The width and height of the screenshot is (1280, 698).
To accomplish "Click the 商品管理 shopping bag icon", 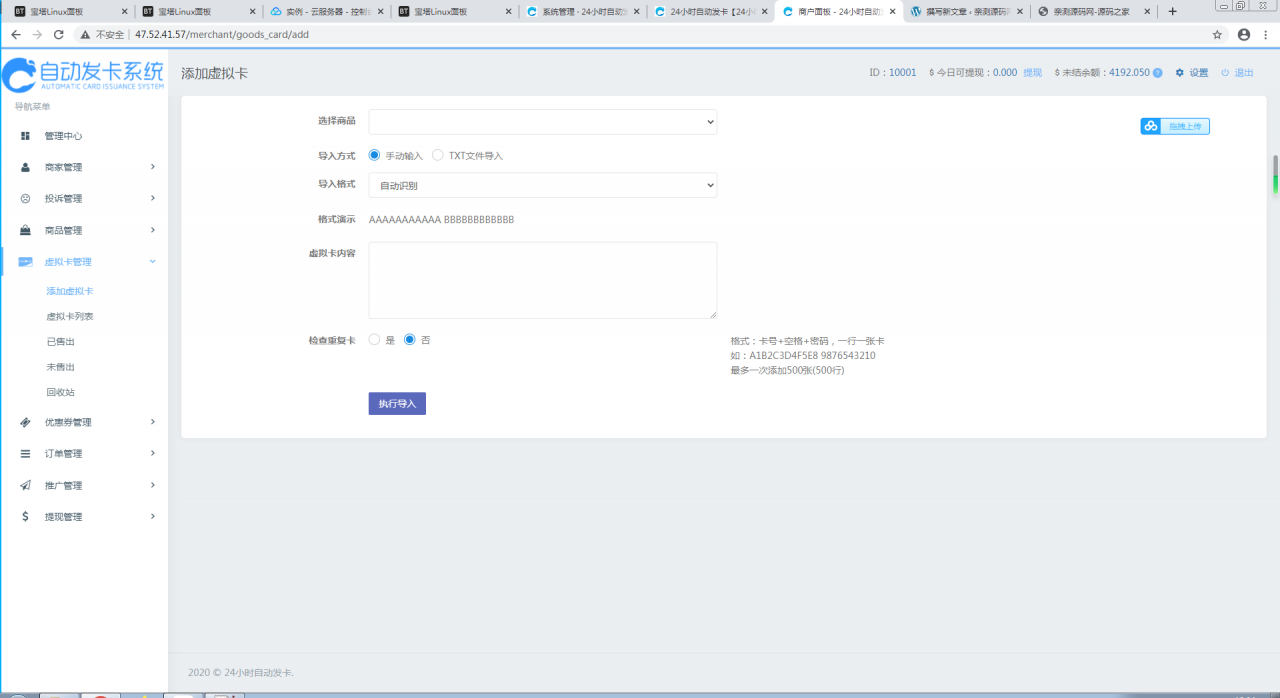I will [25, 230].
